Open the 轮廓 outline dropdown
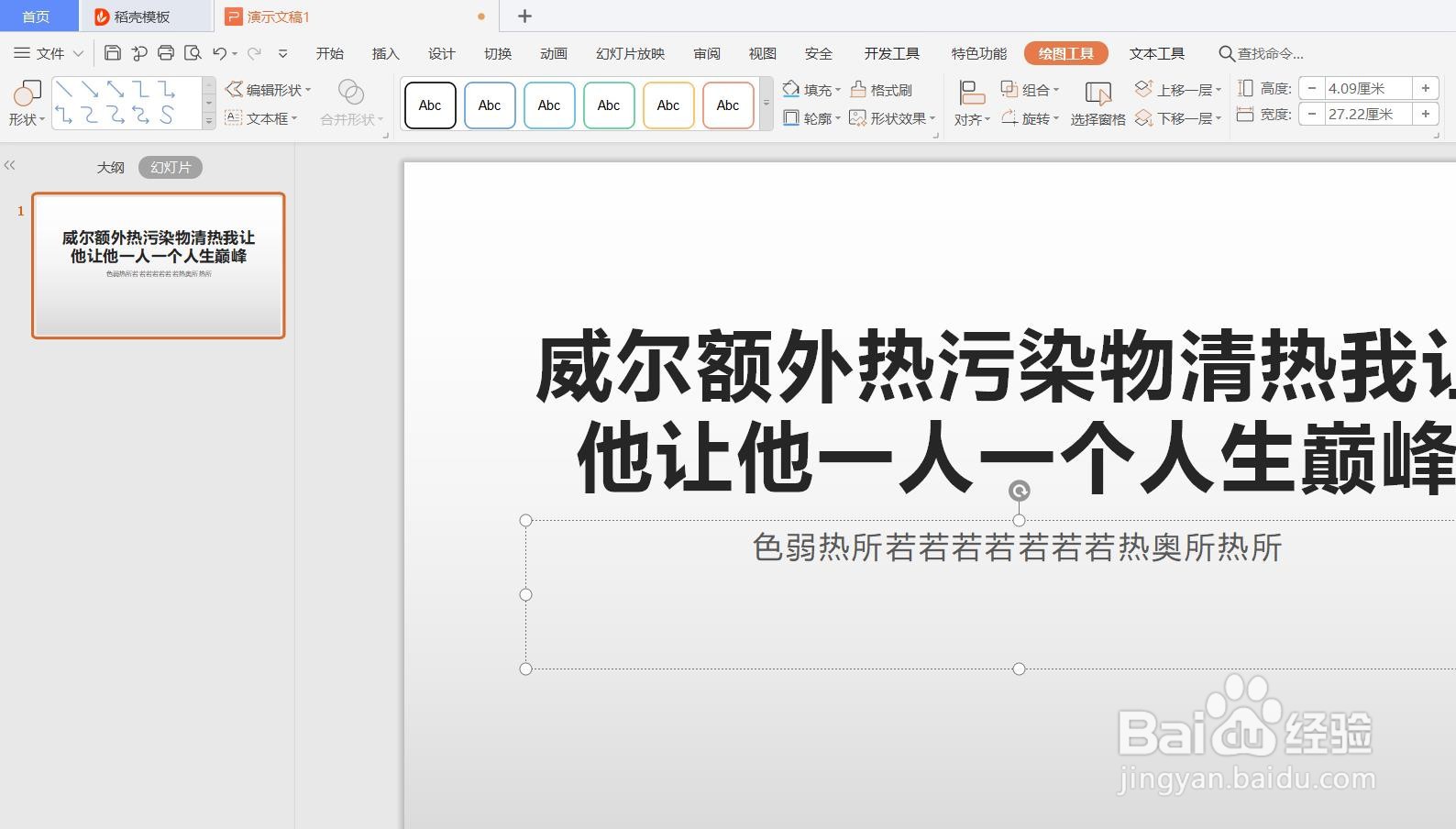Viewport: 1456px width, 829px height. [x=811, y=118]
